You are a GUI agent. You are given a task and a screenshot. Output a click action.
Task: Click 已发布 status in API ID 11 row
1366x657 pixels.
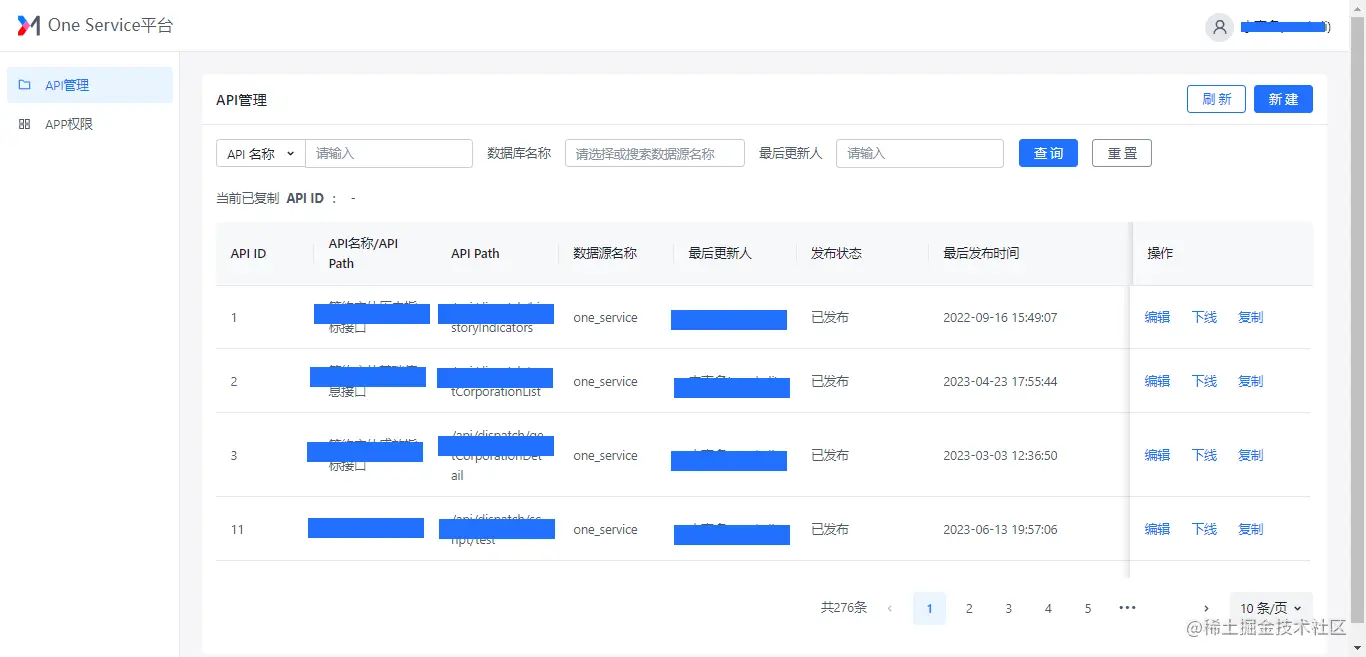tap(830, 529)
